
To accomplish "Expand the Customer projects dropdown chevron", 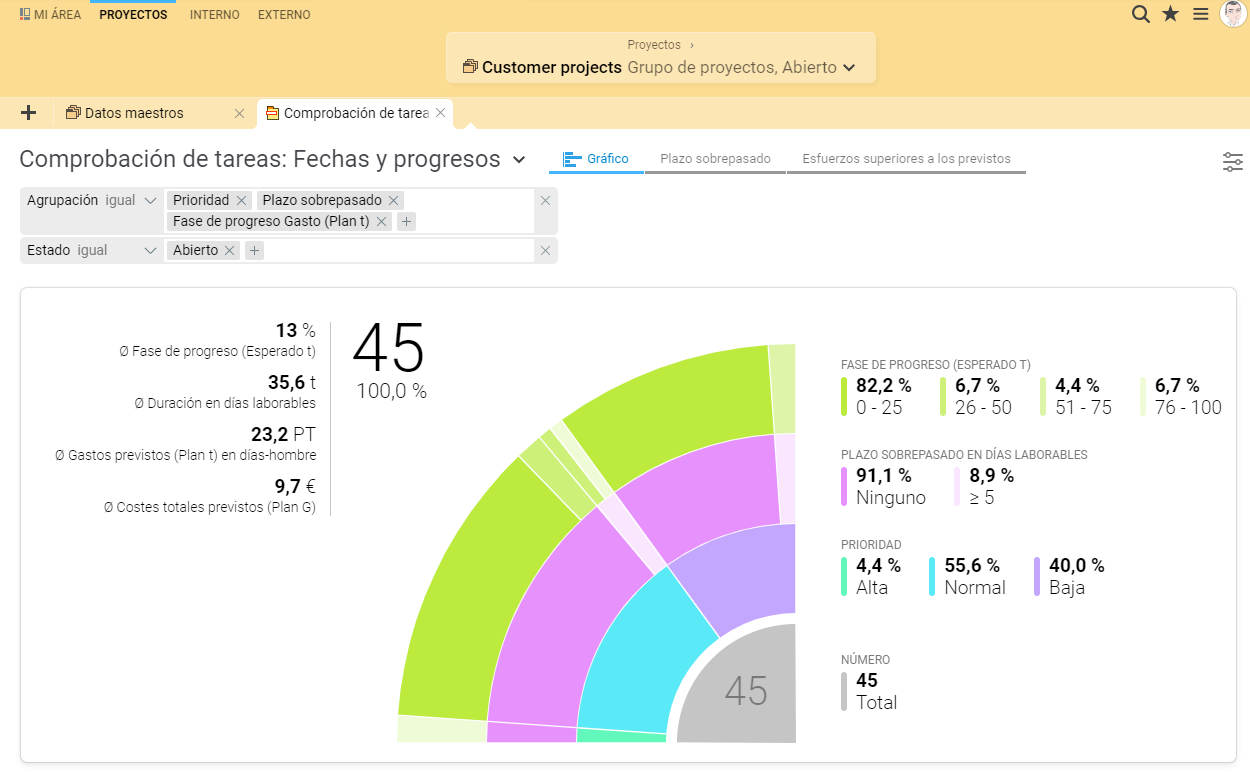I will click(849, 68).
